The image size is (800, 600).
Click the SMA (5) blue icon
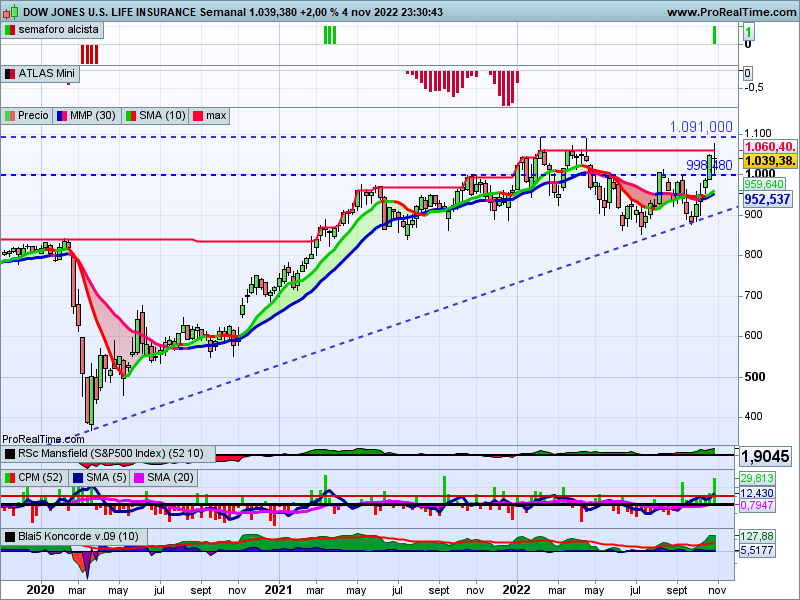tap(78, 478)
